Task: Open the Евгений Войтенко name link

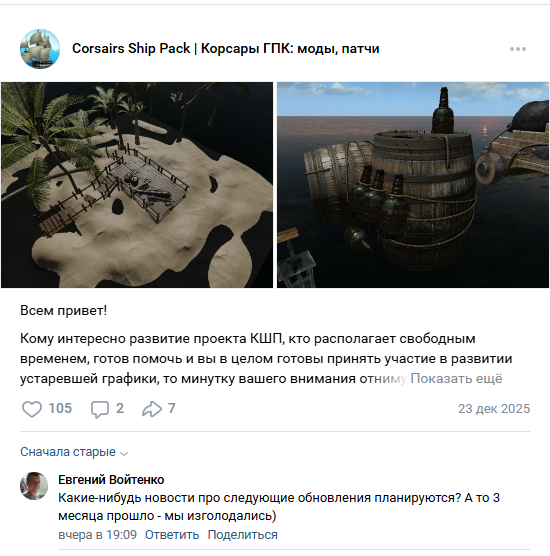Action: pos(111,480)
